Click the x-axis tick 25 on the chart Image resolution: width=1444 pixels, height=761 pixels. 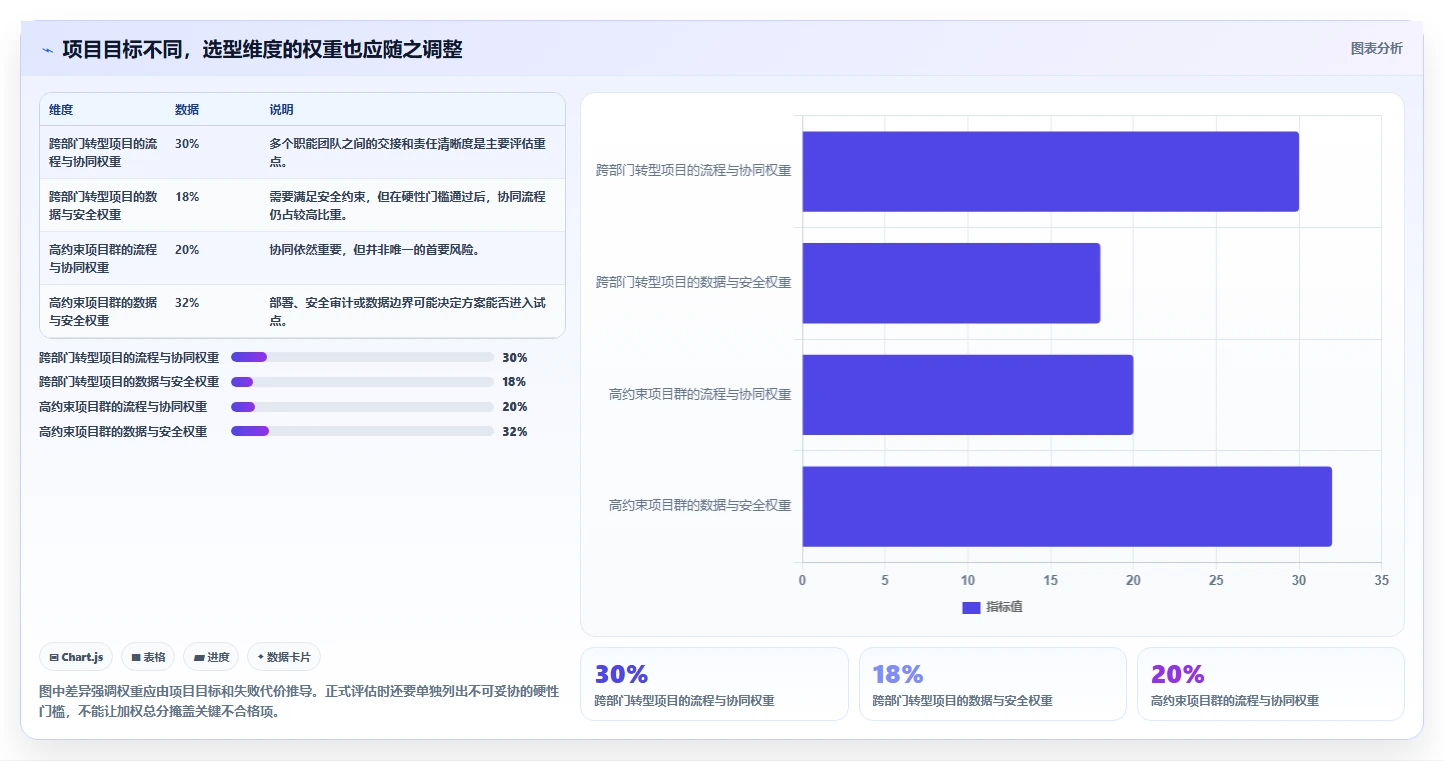point(1216,580)
